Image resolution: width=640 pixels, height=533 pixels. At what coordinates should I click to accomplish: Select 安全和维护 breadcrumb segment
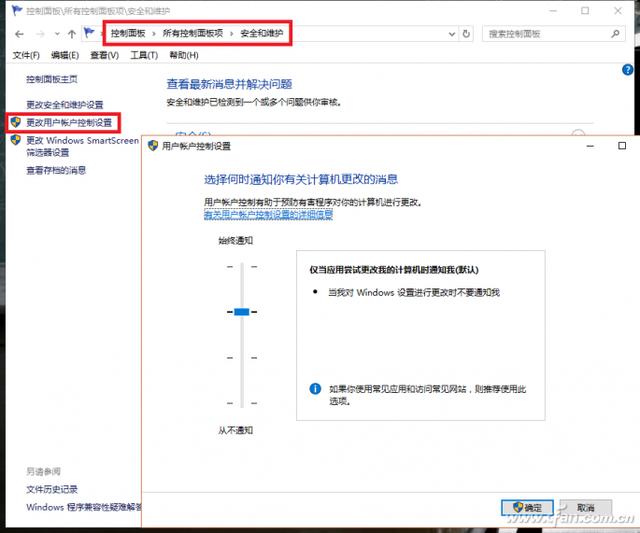[262, 33]
